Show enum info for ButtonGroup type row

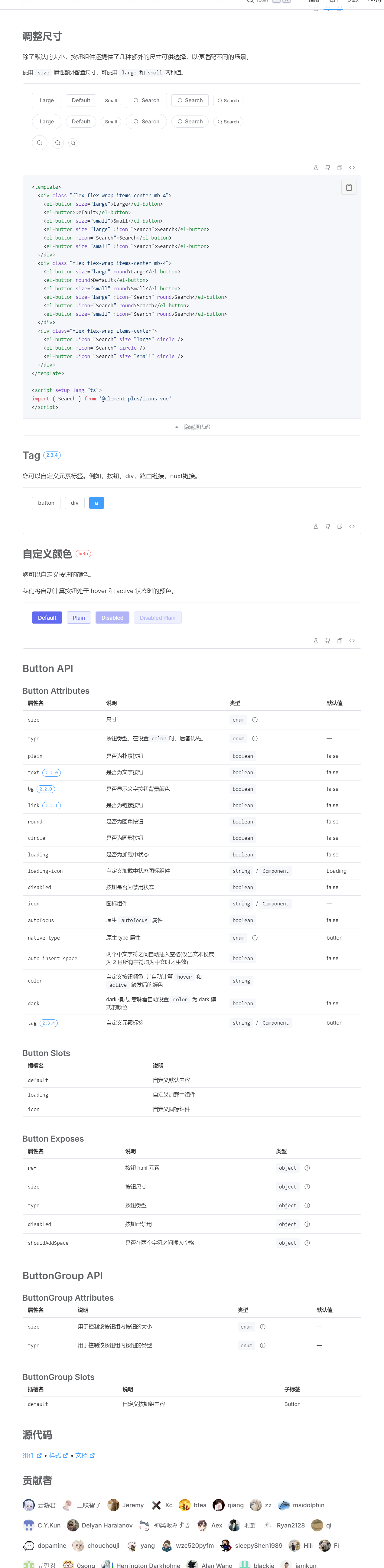(x=263, y=1345)
